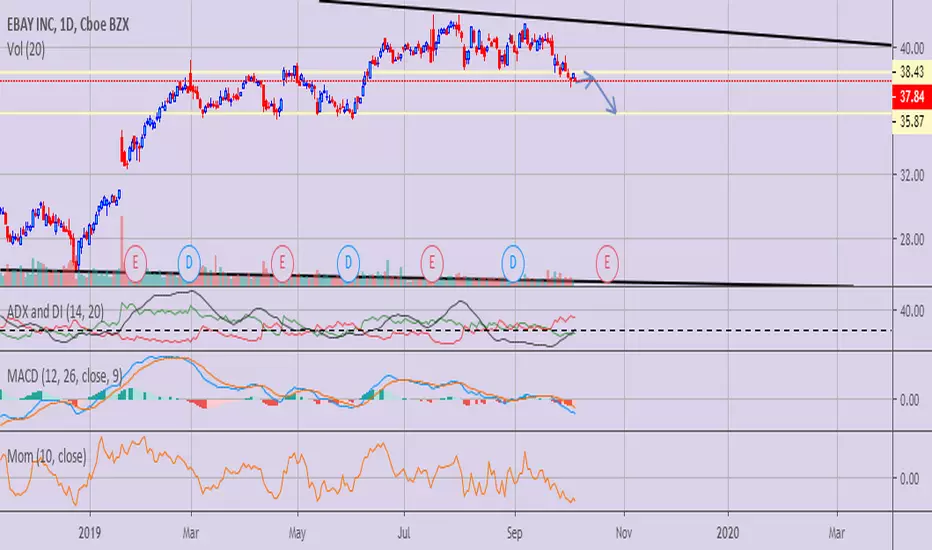Click the Jul label on the time axis
The height and width of the screenshot is (550, 932).
404,533
